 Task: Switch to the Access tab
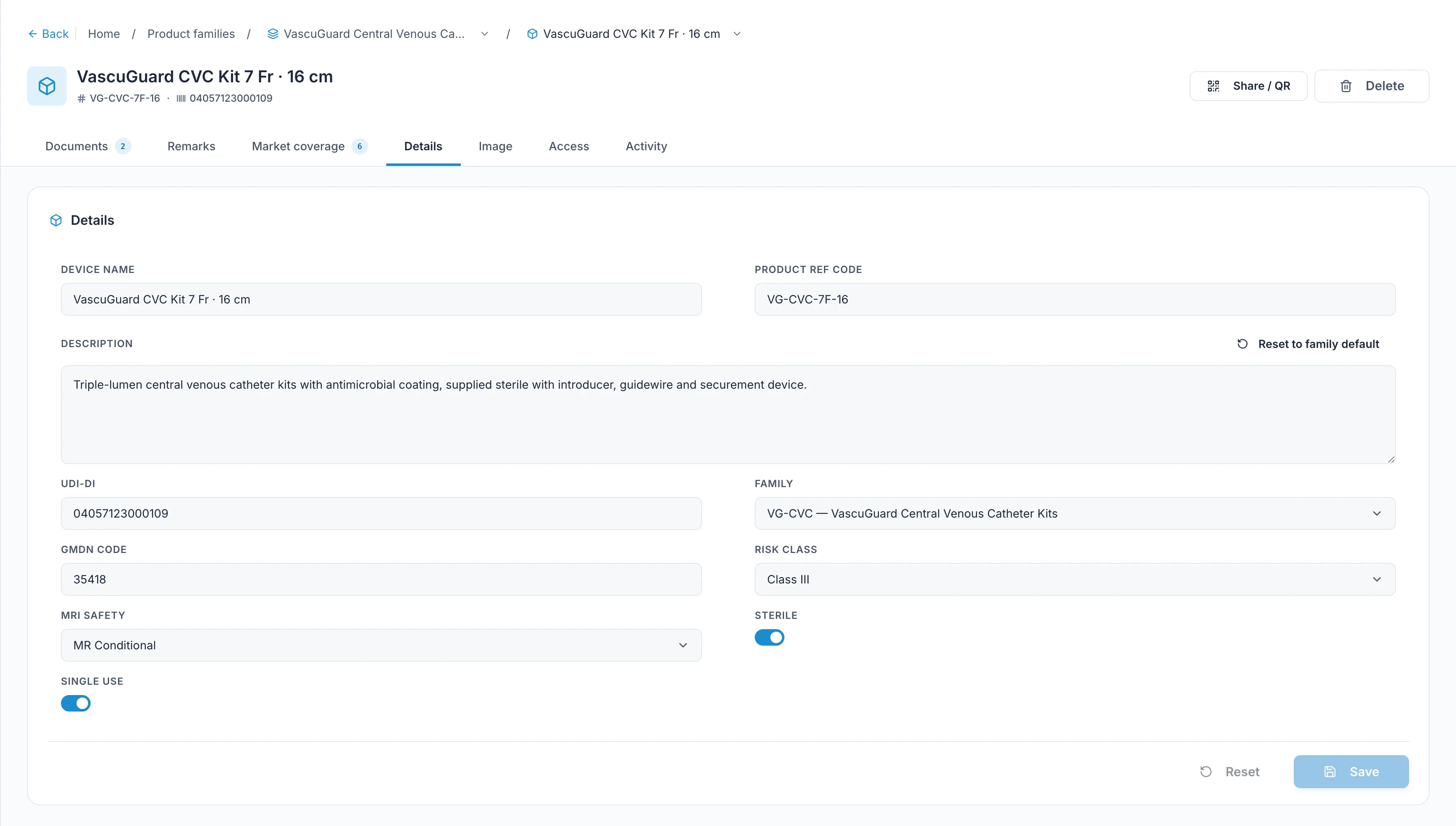pos(569,146)
